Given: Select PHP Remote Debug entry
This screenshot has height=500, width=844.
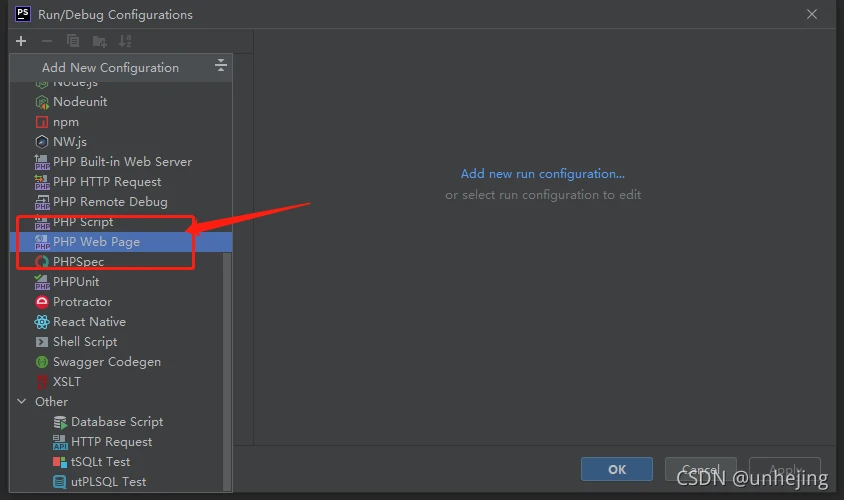Looking at the screenshot, I should pyautogui.click(x=110, y=202).
